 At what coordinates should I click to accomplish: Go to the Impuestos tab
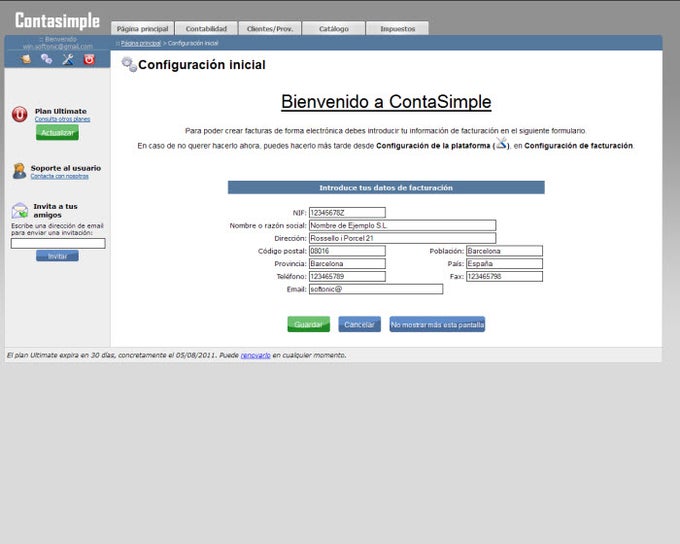397,28
